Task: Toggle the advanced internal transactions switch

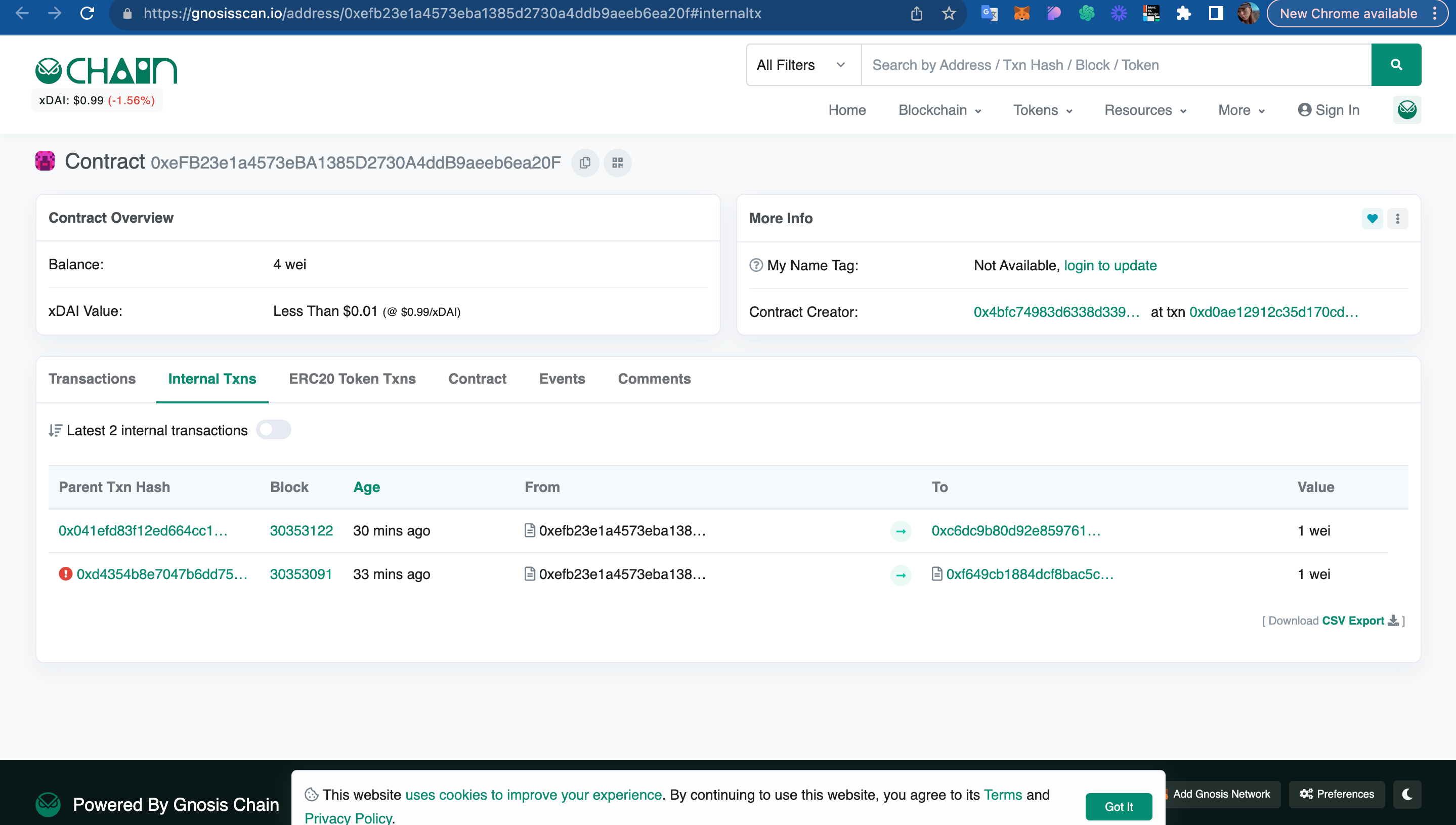Action: [x=274, y=430]
